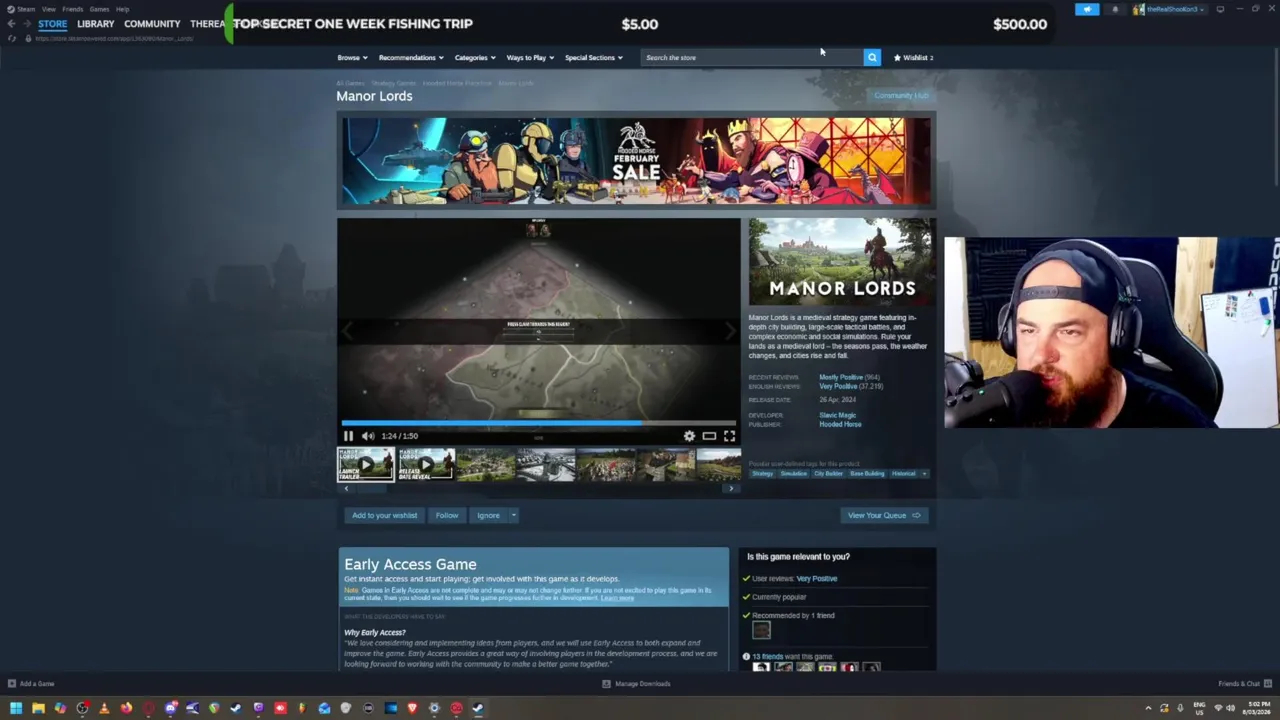Open Friends & Chat

pyautogui.click(x=1244, y=684)
